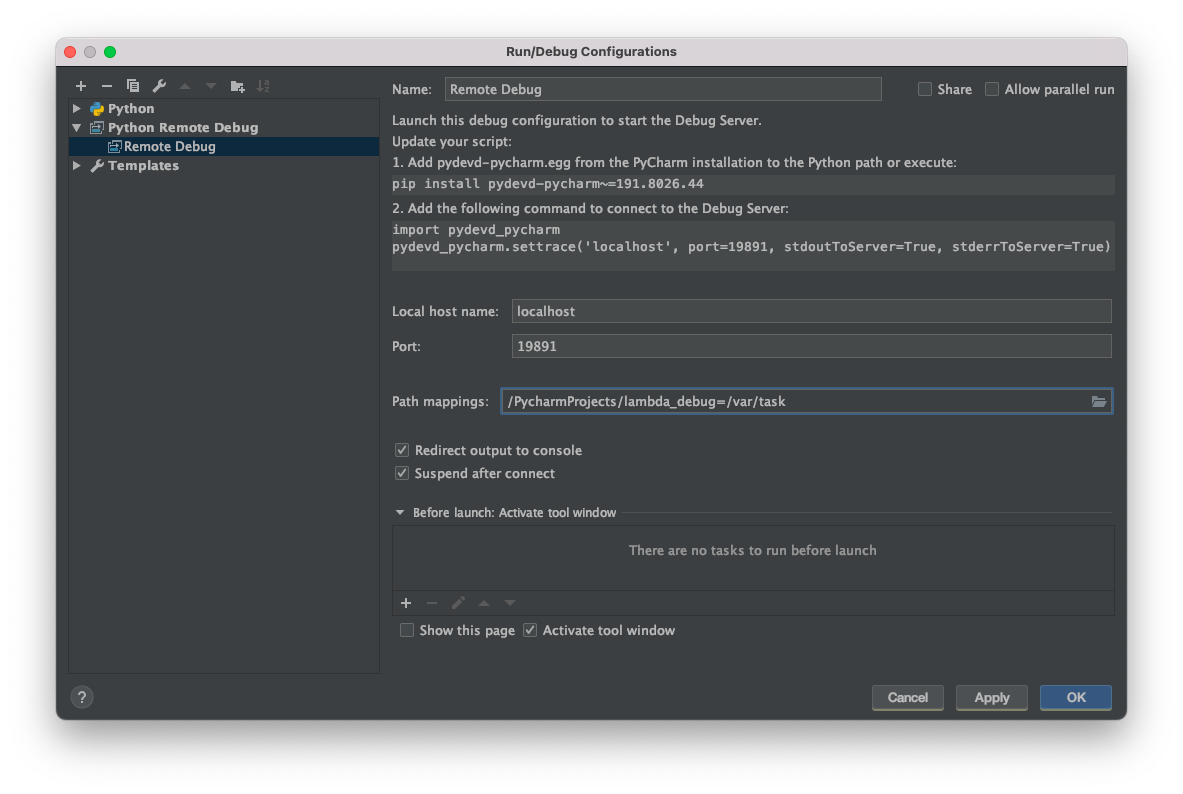The width and height of the screenshot is (1183, 794).
Task: Expand the Templates tree item
Action: click(77, 165)
